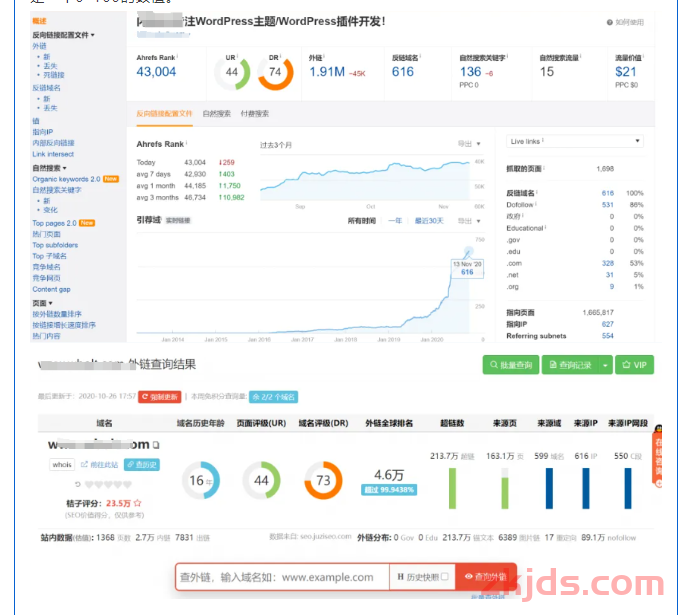The height and width of the screenshot is (615, 683).
Task: Click the red 强制更新 button
Action: 160,397
